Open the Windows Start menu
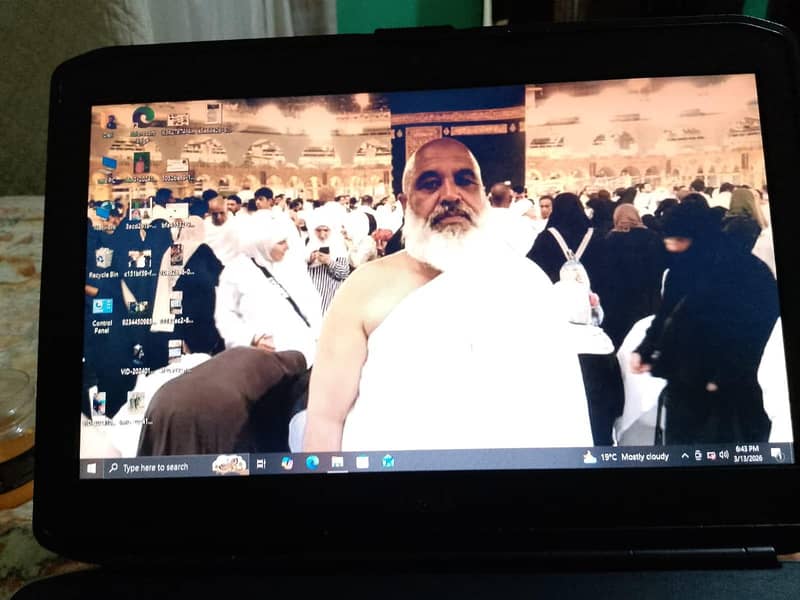800x600 pixels. [92, 468]
